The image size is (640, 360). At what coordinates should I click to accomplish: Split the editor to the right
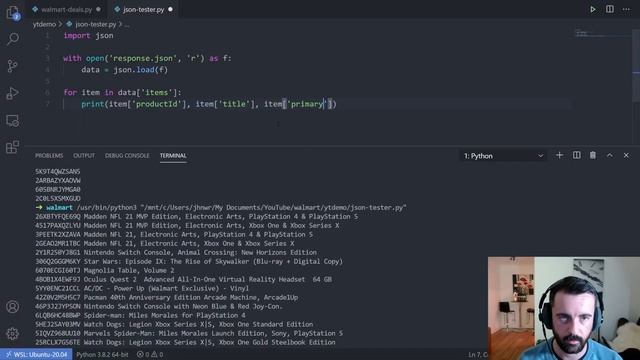pyautogui.click(x=609, y=9)
